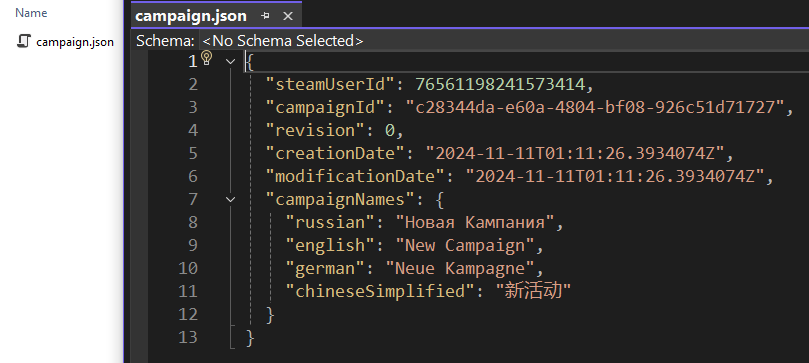The width and height of the screenshot is (809, 363).
Task: Click the lightbulb quick actions icon
Action: click(x=207, y=58)
